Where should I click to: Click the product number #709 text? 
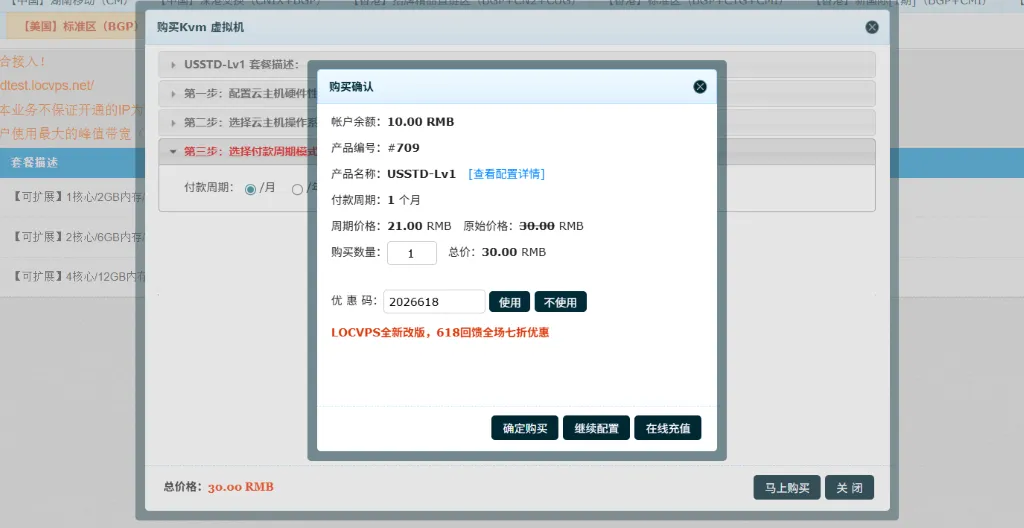(404, 148)
